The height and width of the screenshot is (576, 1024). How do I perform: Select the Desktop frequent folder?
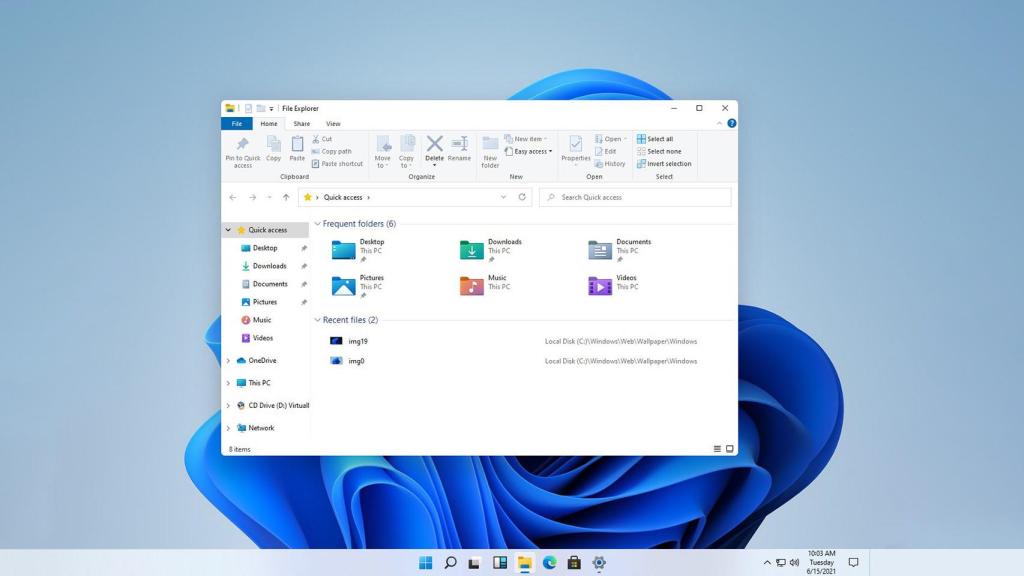(359, 250)
